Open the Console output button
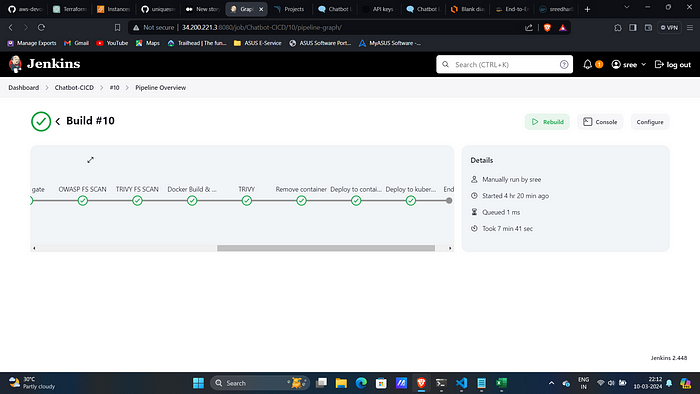Viewport: 700px width, 394px height. point(600,122)
